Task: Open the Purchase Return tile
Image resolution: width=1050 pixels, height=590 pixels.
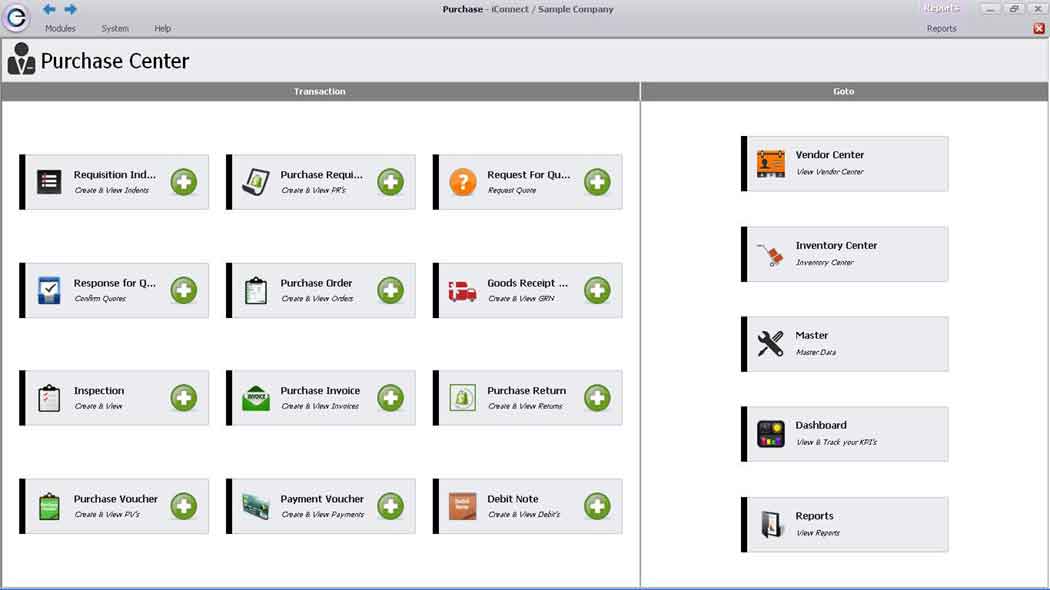Action: coord(527,397)
